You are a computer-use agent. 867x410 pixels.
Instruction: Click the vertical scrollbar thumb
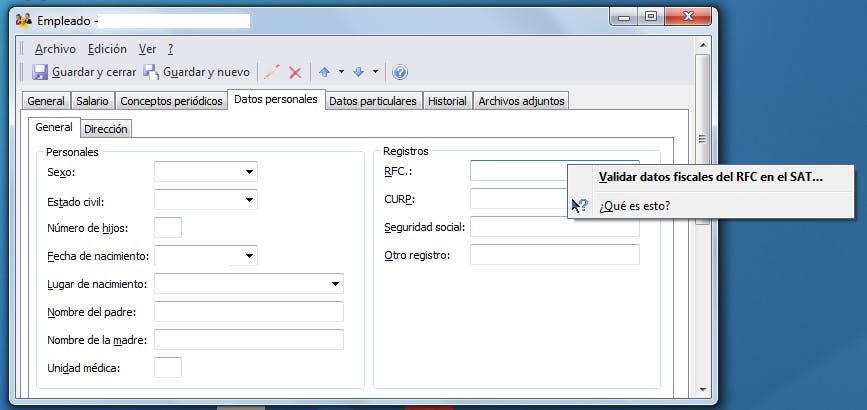click(702, 139)
